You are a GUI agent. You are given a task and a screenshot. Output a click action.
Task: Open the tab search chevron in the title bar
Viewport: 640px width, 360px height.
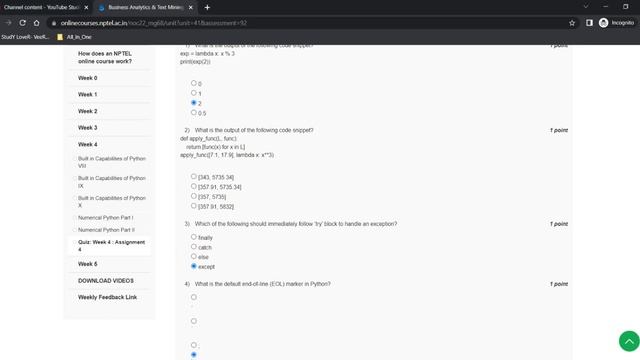[586, 7]
